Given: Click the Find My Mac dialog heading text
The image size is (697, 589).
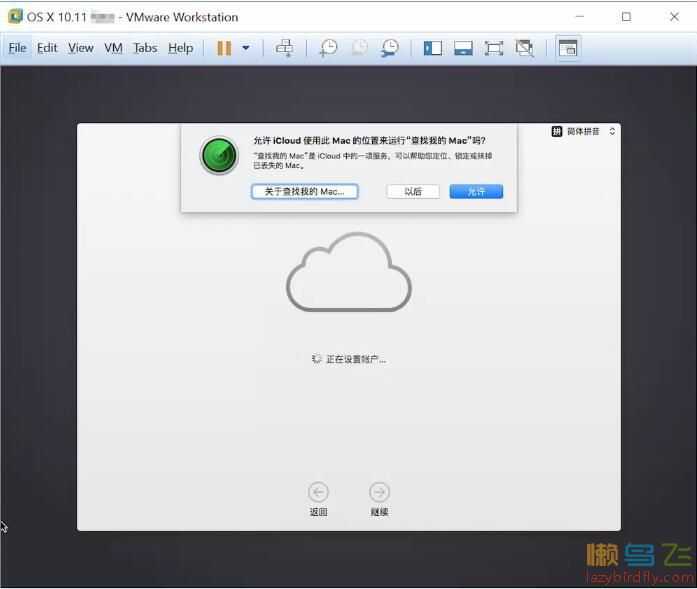Looking at the screenshot, I should [x=369, y=140].
